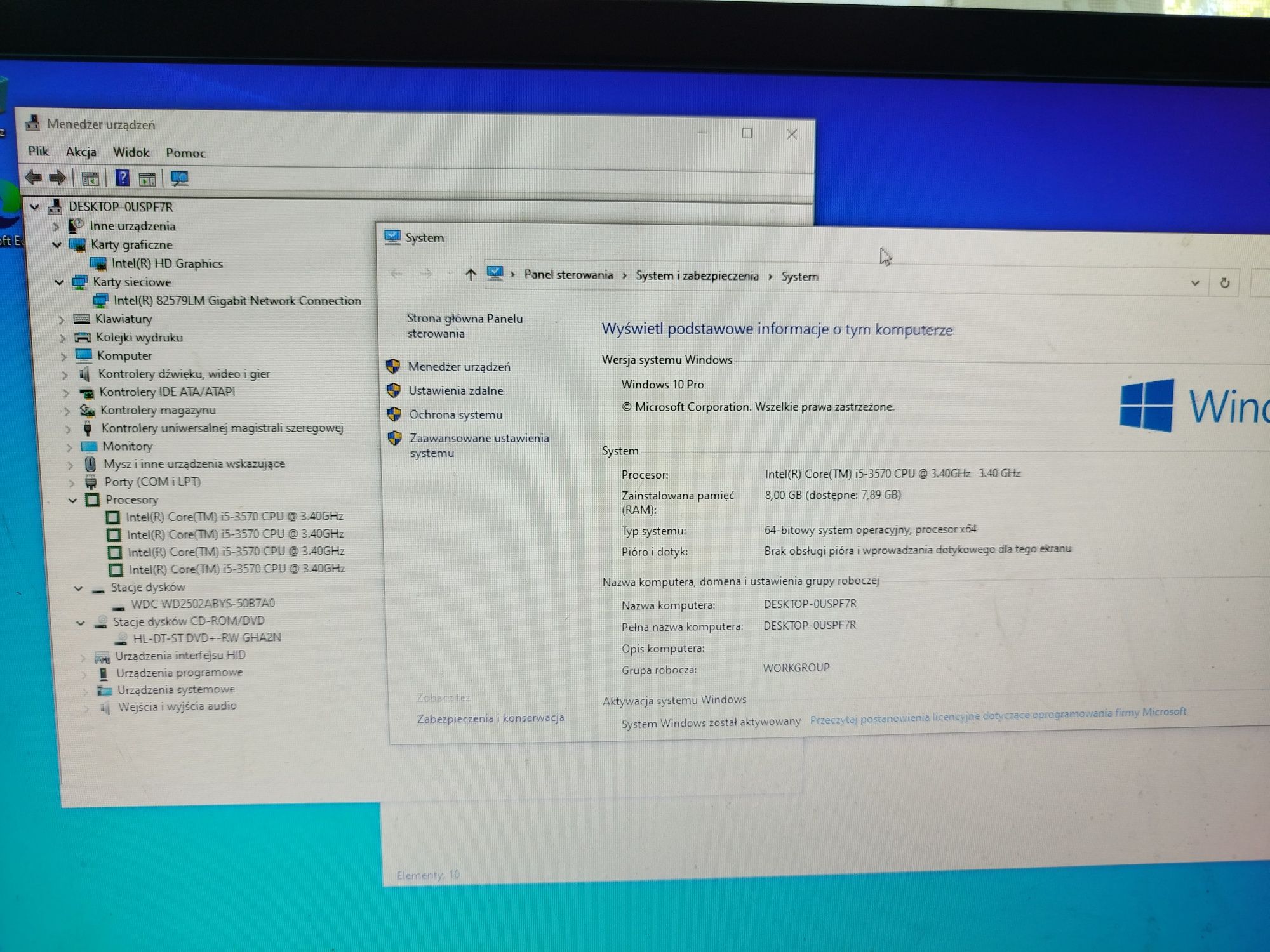Click the up arrow in System window navigation
This screenshot has width=1270, height=952.
tap(470, 274)
